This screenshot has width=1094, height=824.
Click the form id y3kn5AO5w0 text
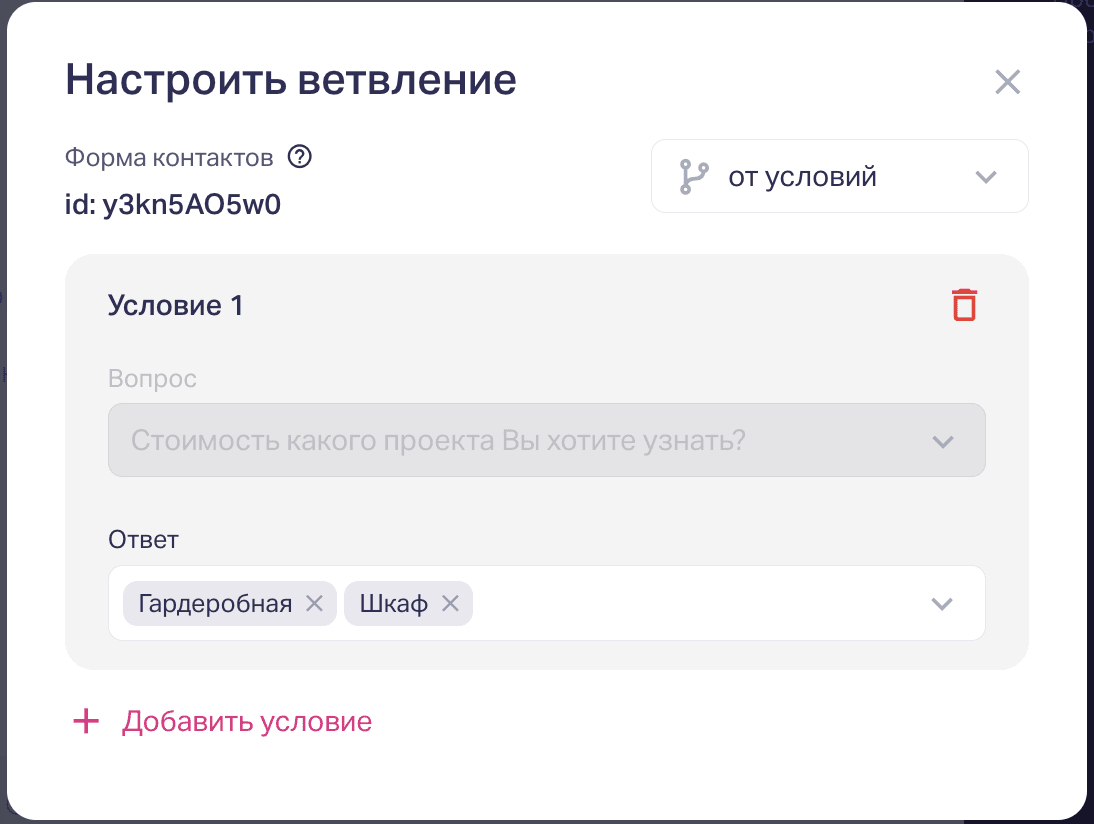click(173, 204)
